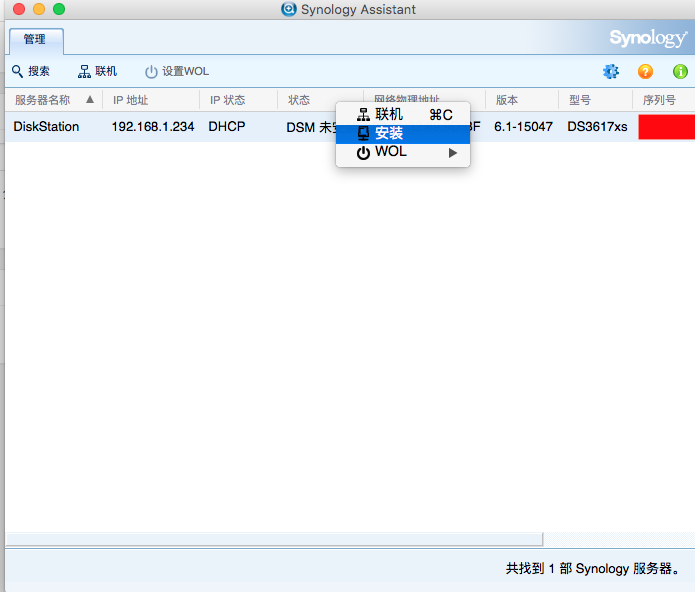Sort by IP 状态 column header
695x592 pixels.
[x=238, y=100]
